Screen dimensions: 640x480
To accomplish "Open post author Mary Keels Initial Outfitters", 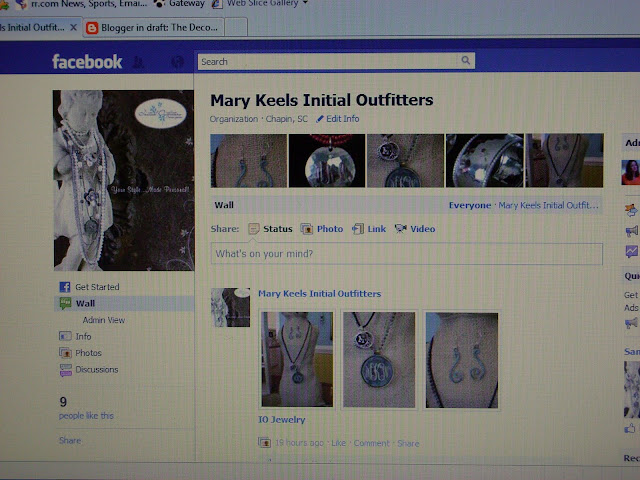I will tap(320, 293).
